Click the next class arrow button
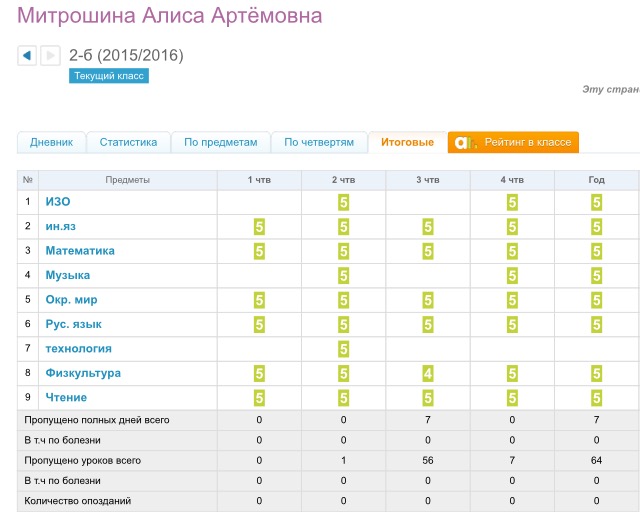This screenshot has width=640, height=515. coord(50,56)
